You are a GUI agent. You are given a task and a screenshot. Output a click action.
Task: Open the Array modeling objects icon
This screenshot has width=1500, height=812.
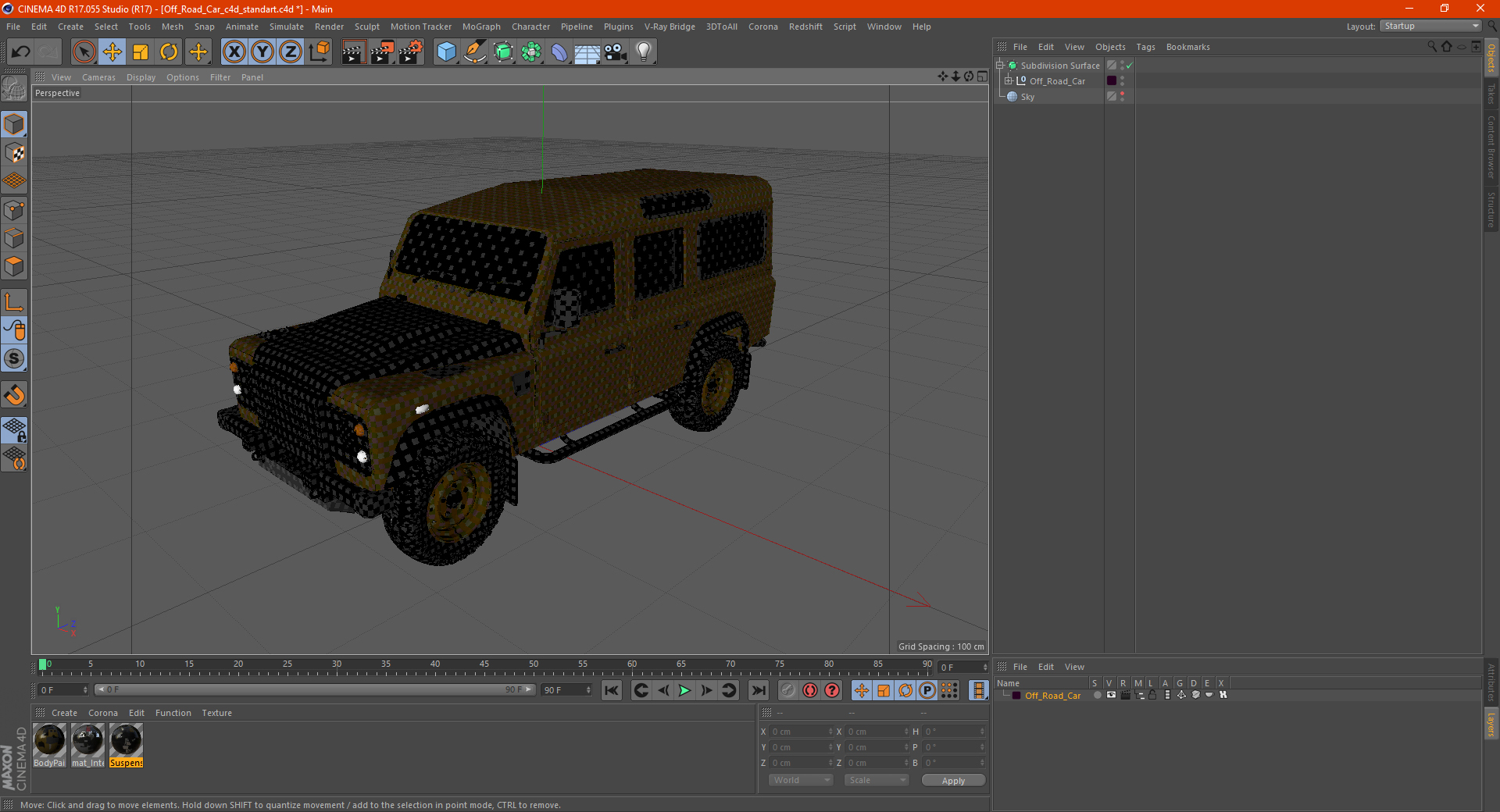(531, 52)
